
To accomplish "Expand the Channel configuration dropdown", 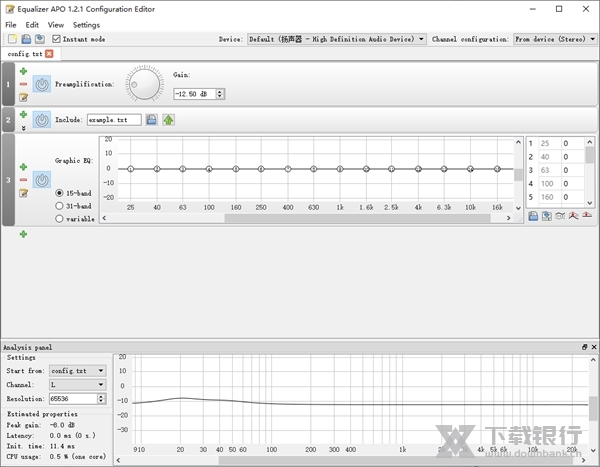I will pyautogui.click(x=554, y=39).
